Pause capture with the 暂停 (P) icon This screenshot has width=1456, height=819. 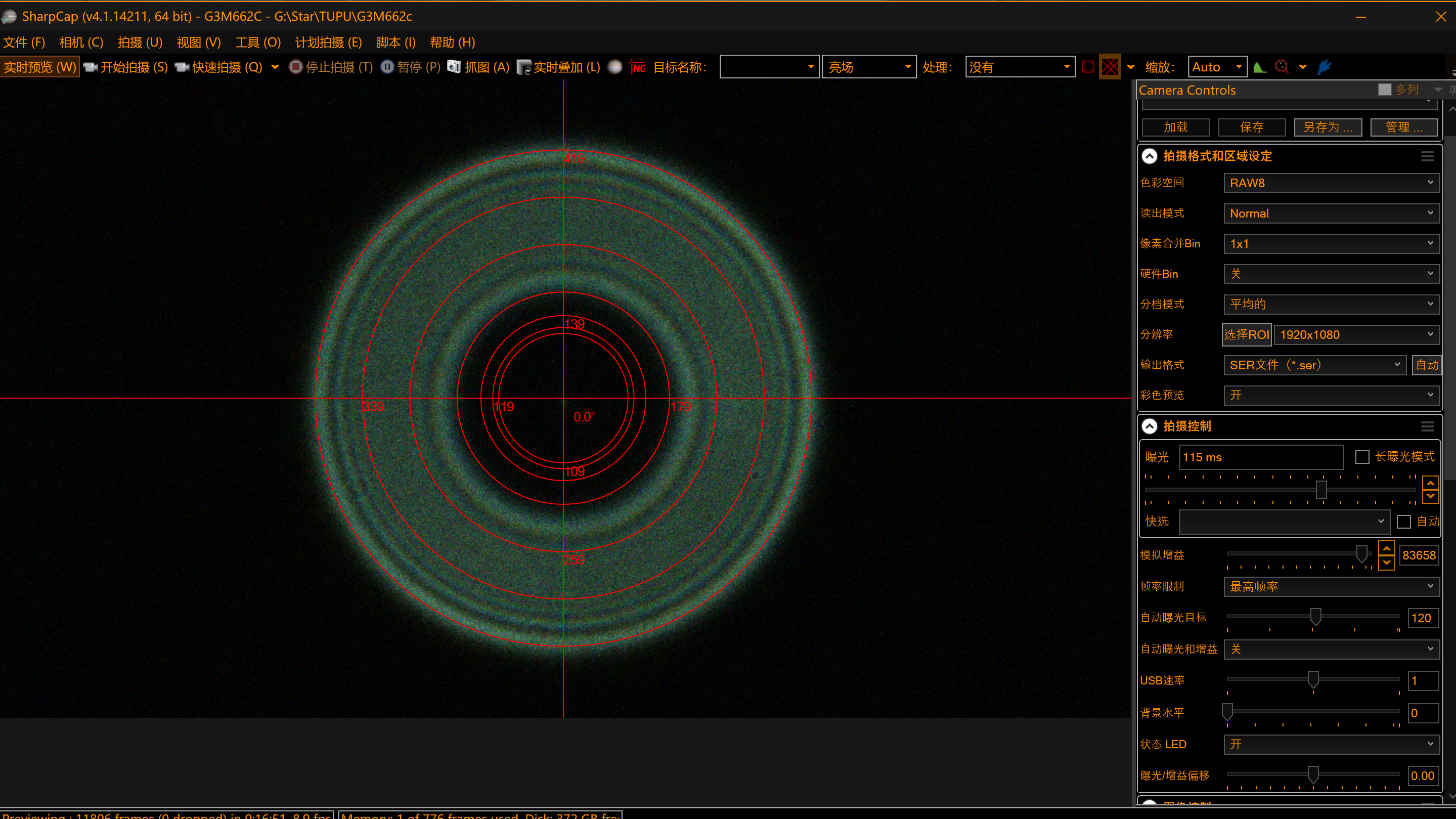pyautogui.click(x=387, y=67)
